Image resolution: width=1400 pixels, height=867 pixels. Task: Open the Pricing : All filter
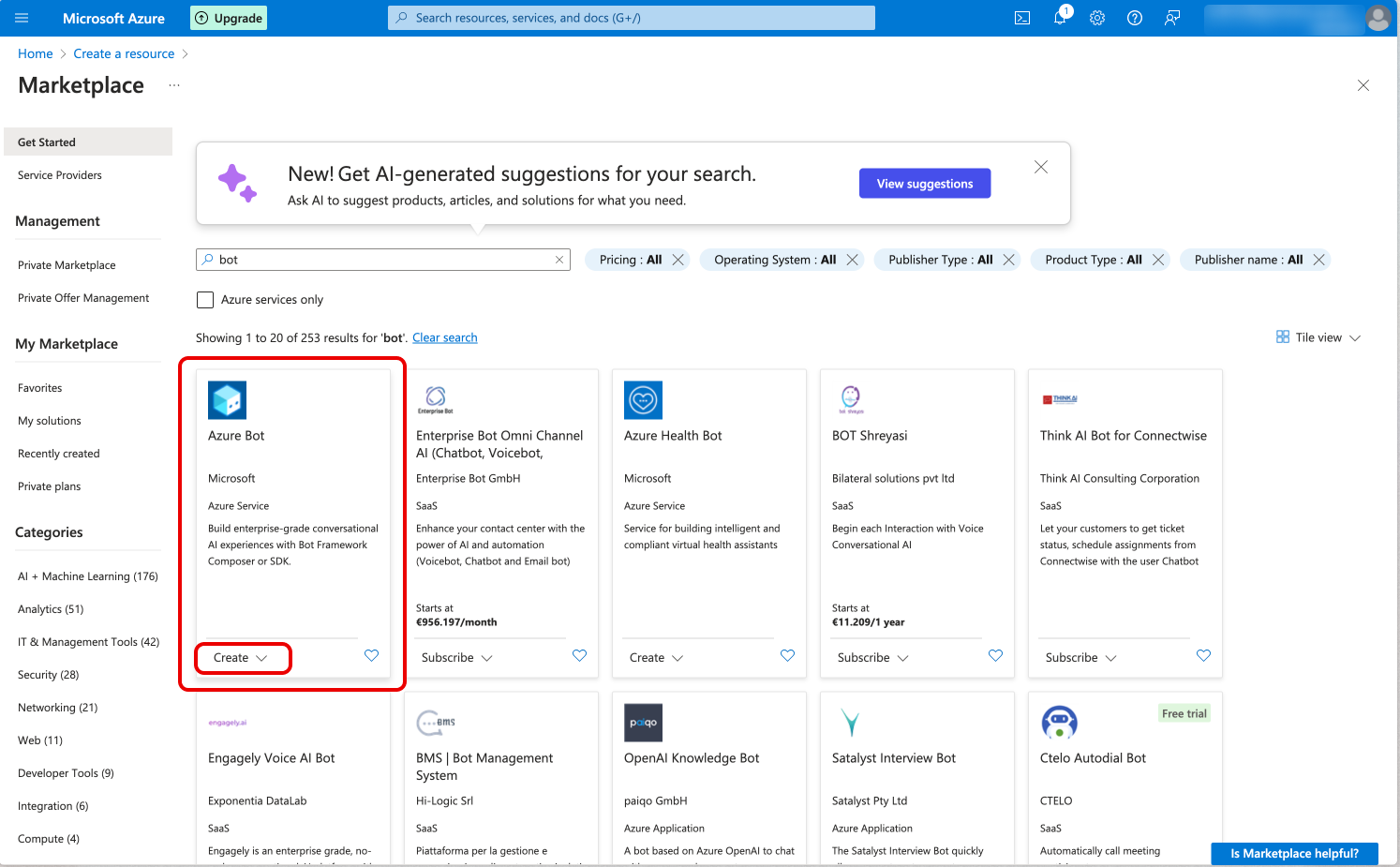[631, 260]
